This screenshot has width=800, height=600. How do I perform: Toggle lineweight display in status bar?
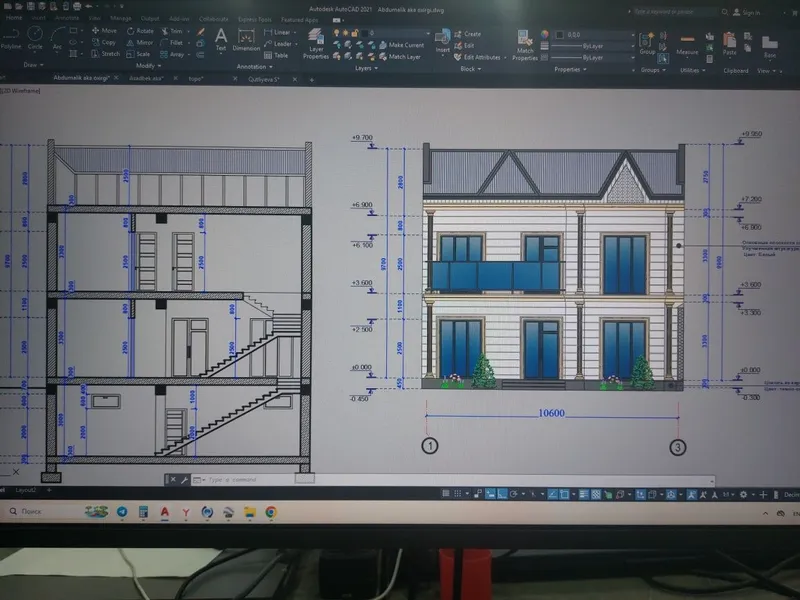pyautogui.click(x=584, y=494)
